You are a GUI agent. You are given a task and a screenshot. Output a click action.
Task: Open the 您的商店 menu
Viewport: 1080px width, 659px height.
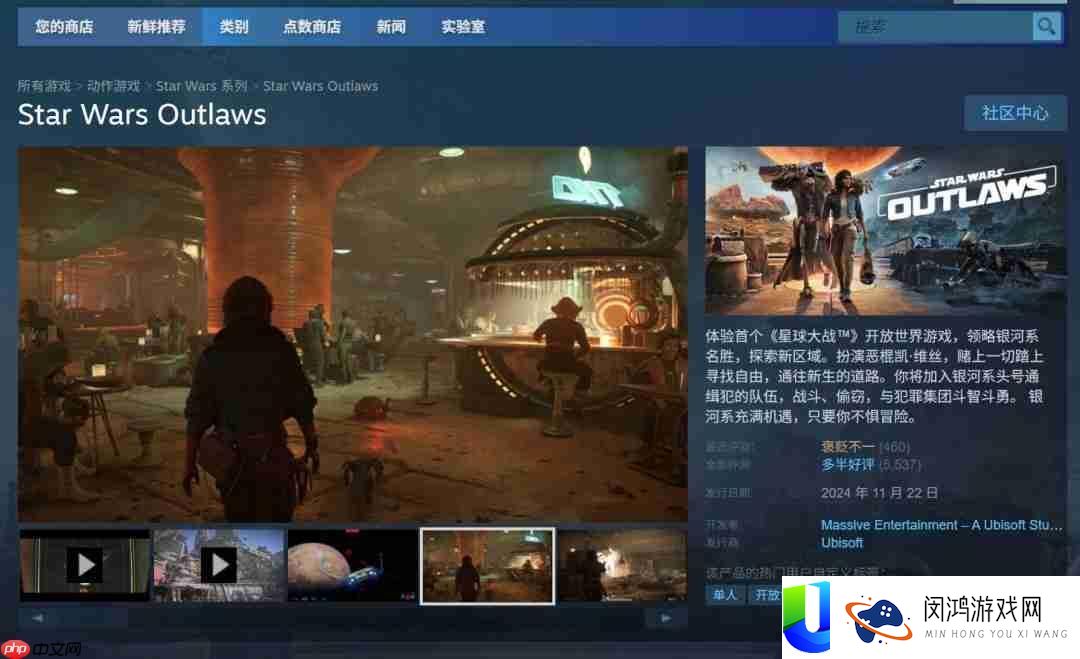64,27
